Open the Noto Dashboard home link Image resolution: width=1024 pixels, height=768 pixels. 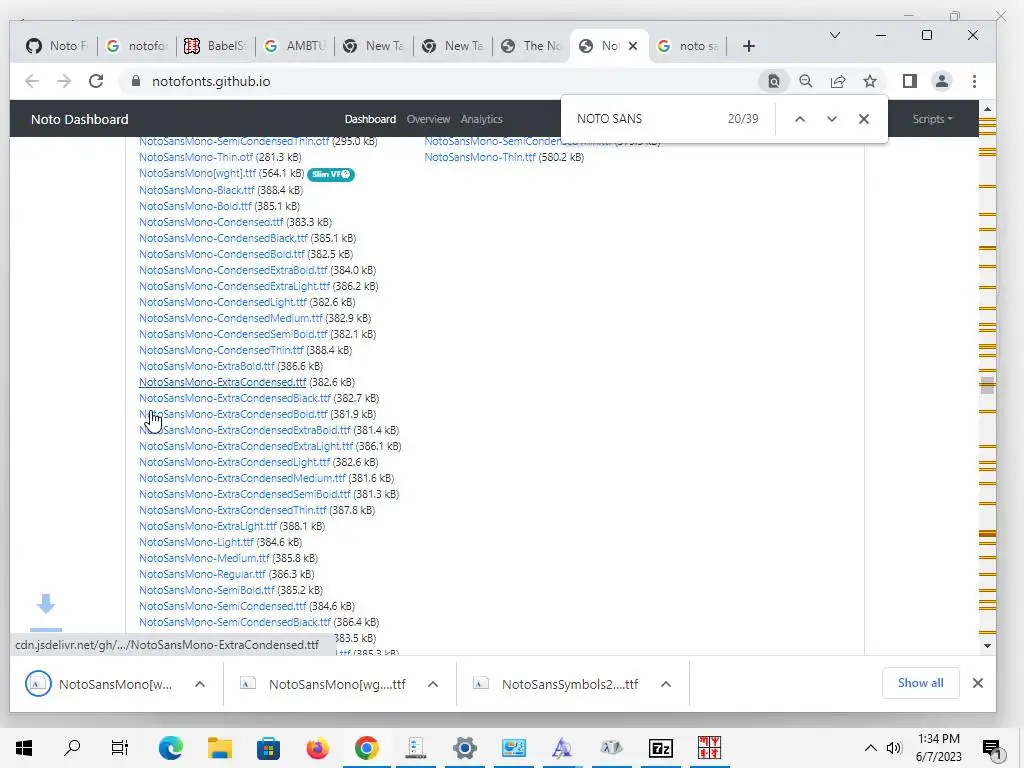pos(80,120)
